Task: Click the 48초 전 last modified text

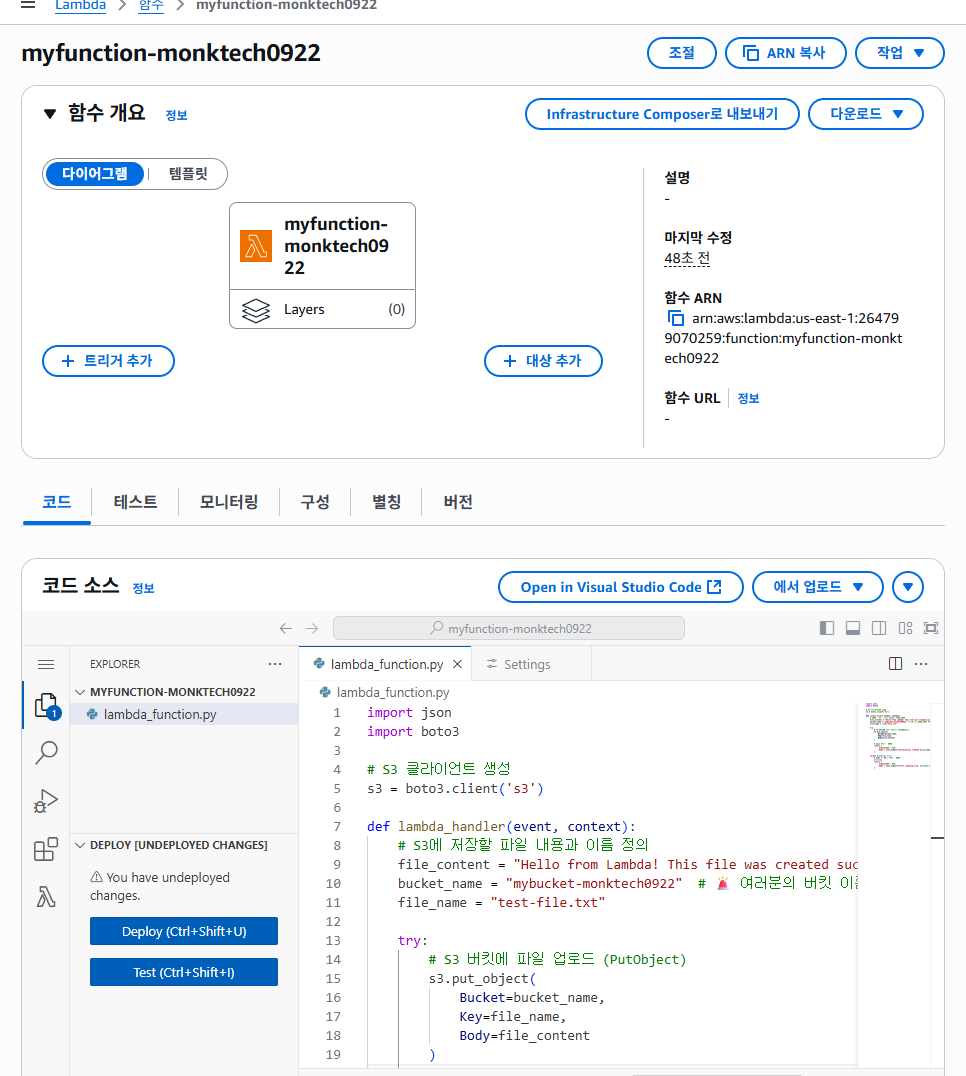Action: pyautogui.click(x=687, y=259)
